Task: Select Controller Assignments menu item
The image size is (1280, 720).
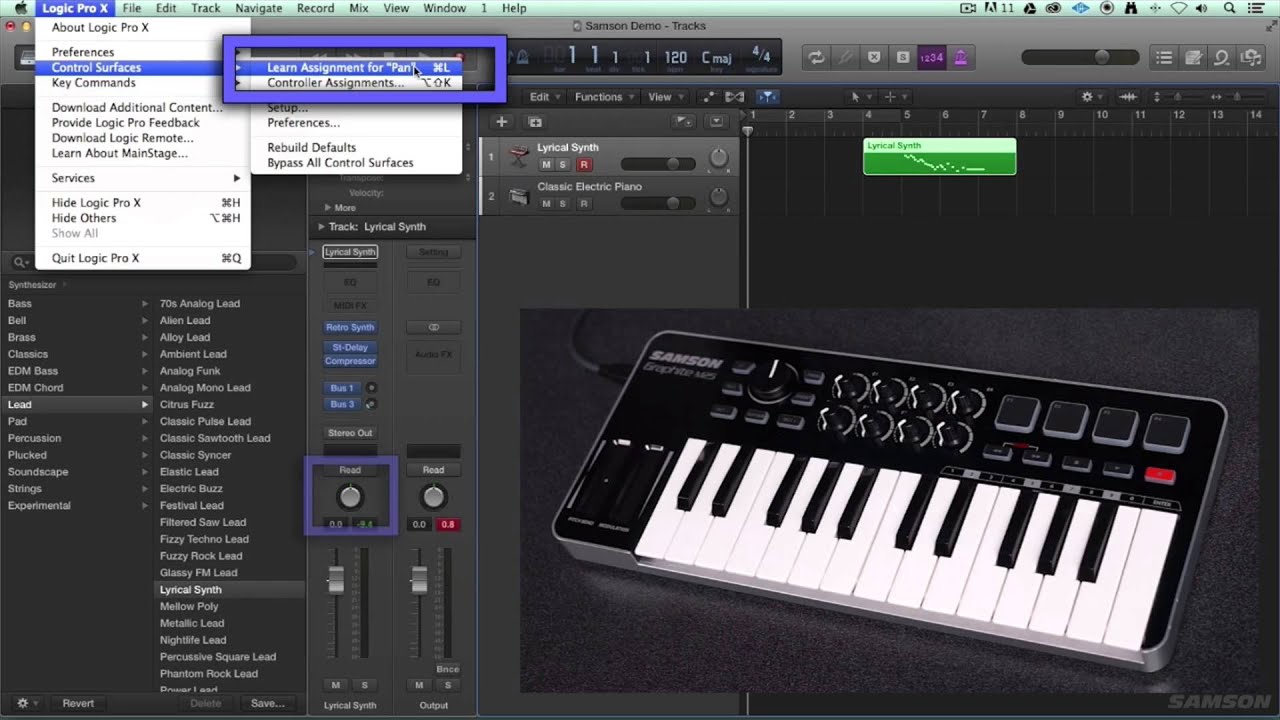Action: pos(357,83)
